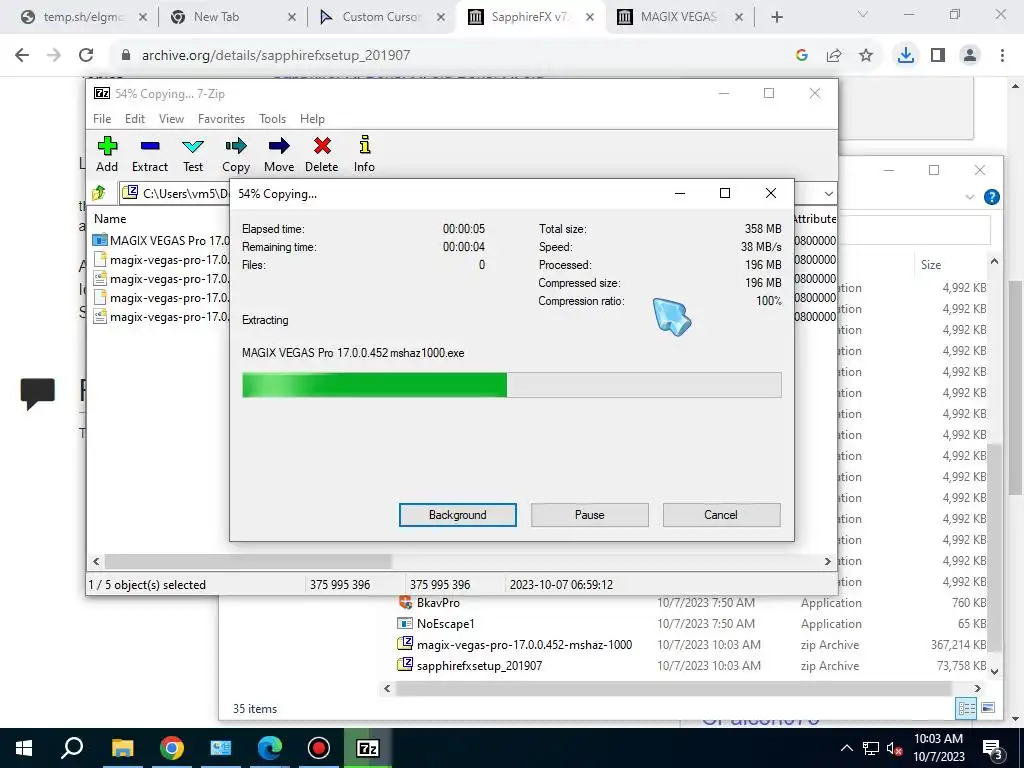Open the Chrome profile avatar

(x=970, y=56)
